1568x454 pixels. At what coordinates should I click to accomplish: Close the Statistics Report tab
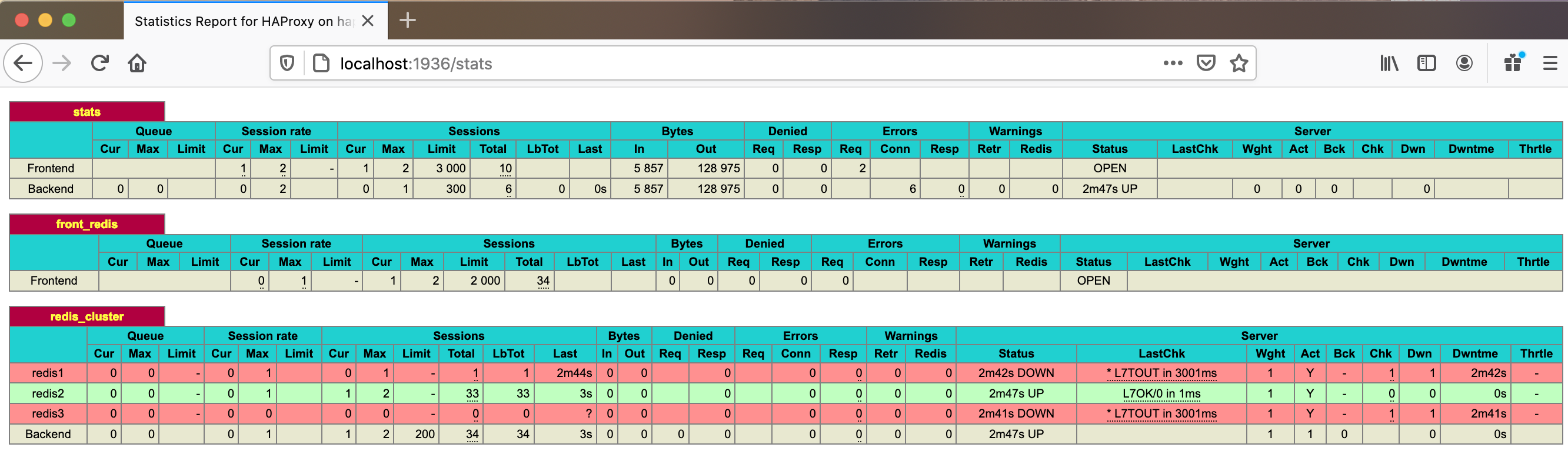368,21
